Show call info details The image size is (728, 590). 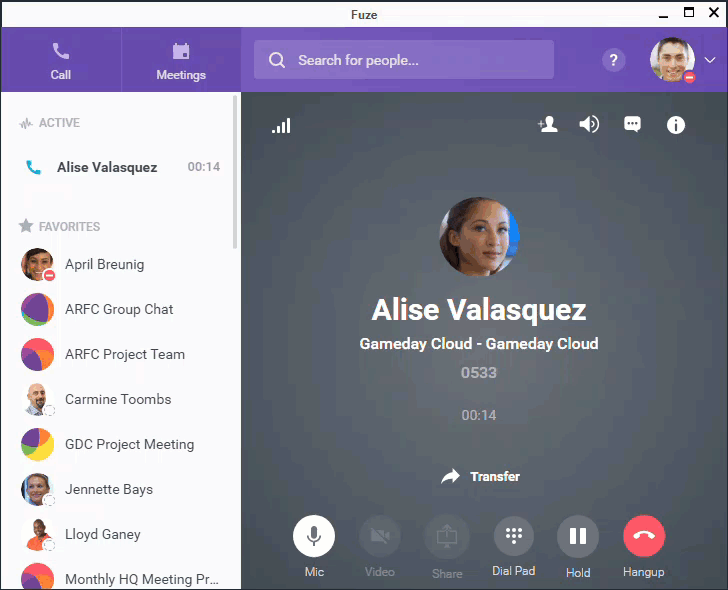tap(676, 125)
